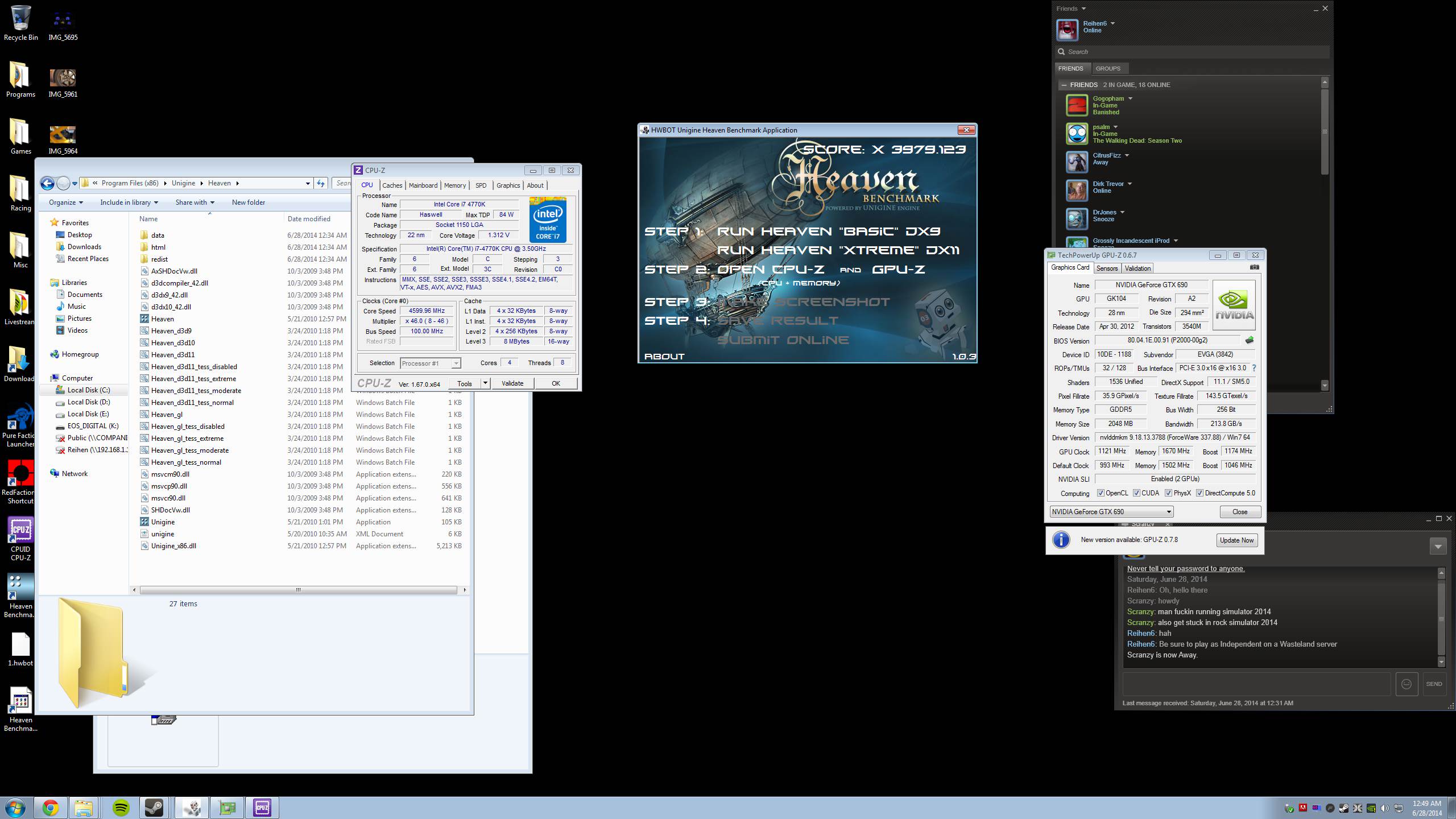Switch to CPU-Z taskbar button
The image size is (1456, 819).
point(262,808)
